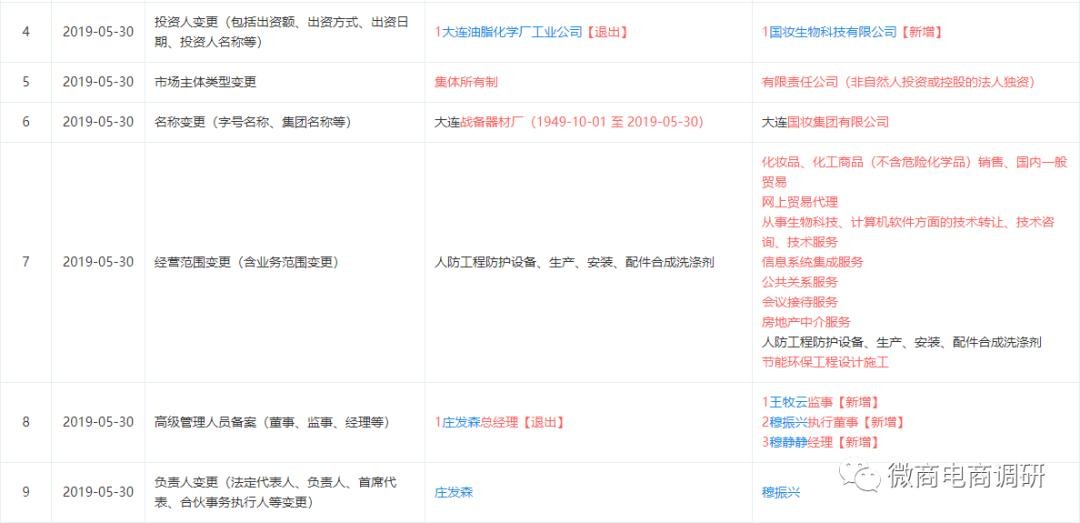Select the 负责人变更（法定代表人…） item text
Viewport: 1080px width, 523px height.
click(276, 493)
